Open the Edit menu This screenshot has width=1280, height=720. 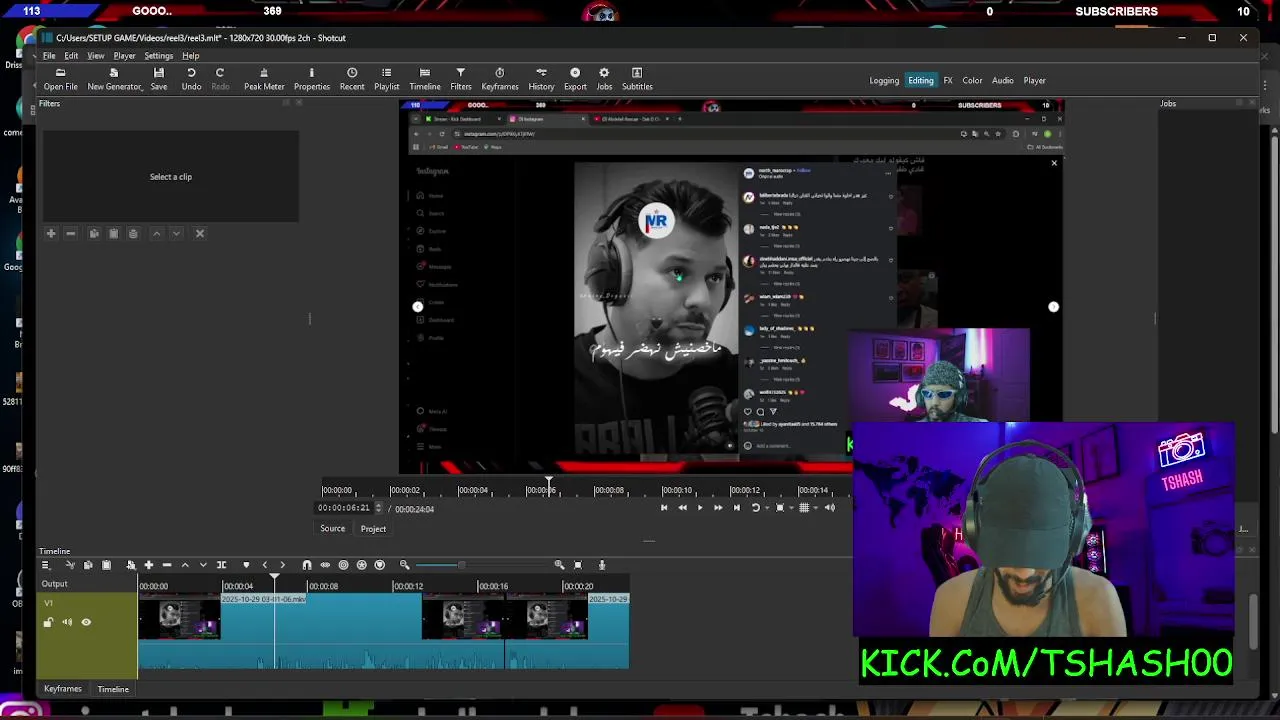[71, 56]
